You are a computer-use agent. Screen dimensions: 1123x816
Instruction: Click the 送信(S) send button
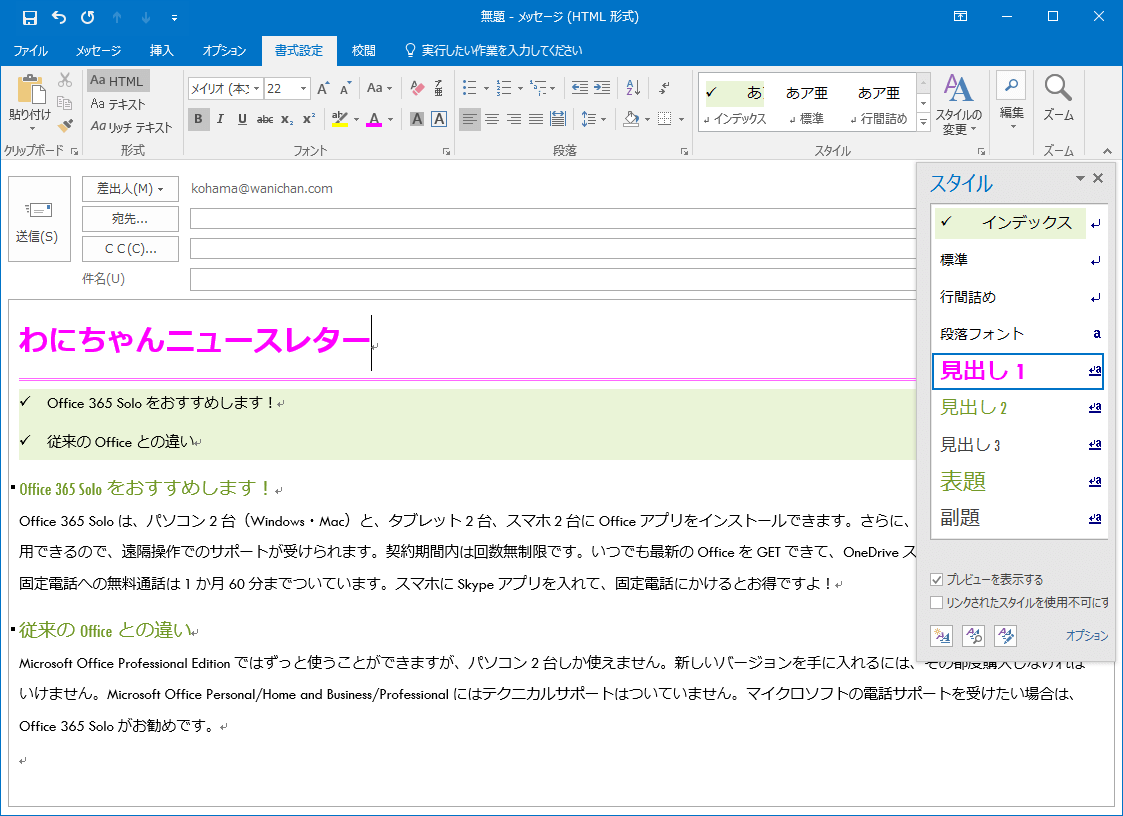click(39, 219)
